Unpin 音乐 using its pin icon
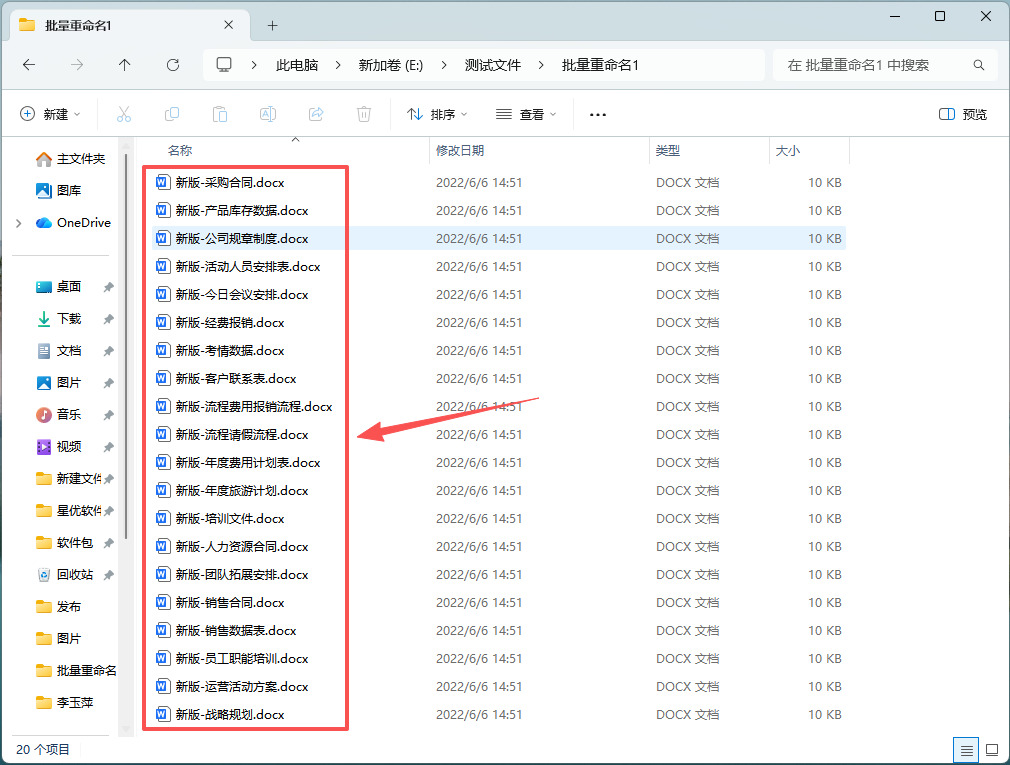The height and width of the screenshot is (765, 1010). pos(108,415)
